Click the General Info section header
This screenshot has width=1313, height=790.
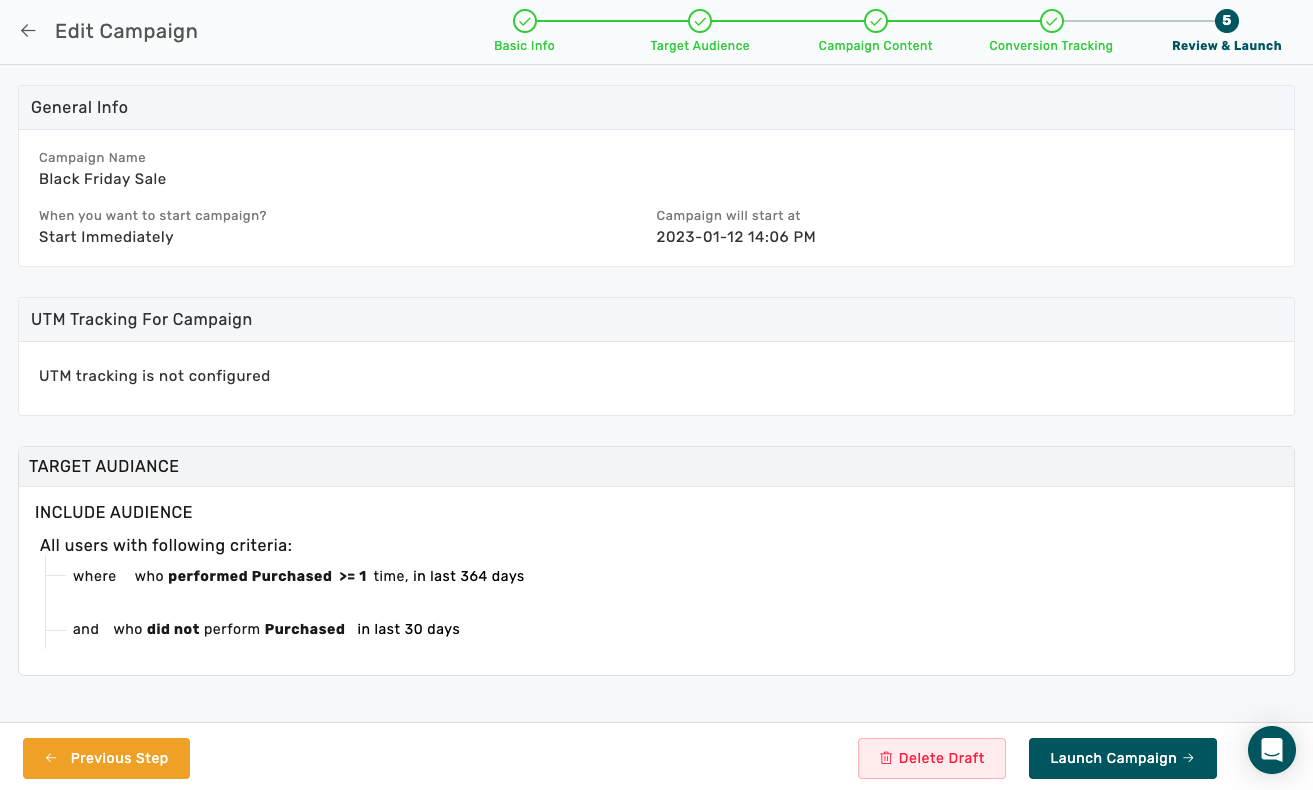[x=79, y=107]
